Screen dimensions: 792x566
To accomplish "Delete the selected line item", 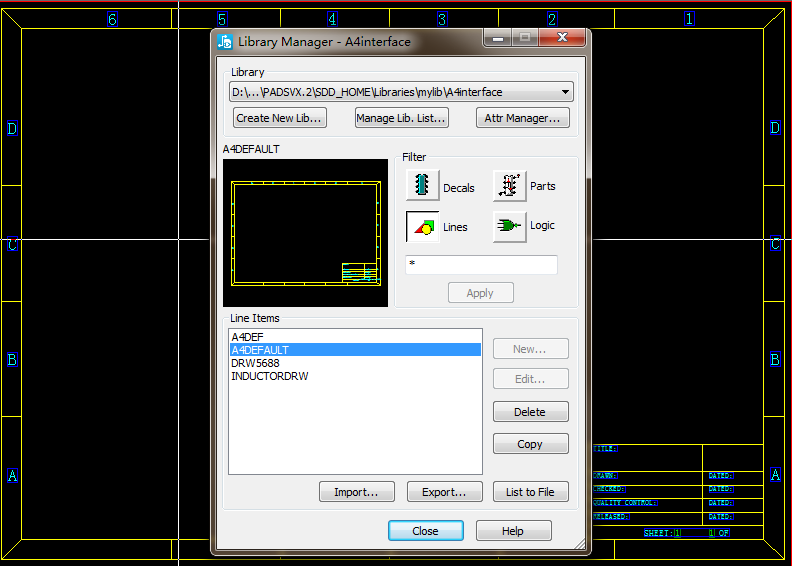I will point(530,411).
